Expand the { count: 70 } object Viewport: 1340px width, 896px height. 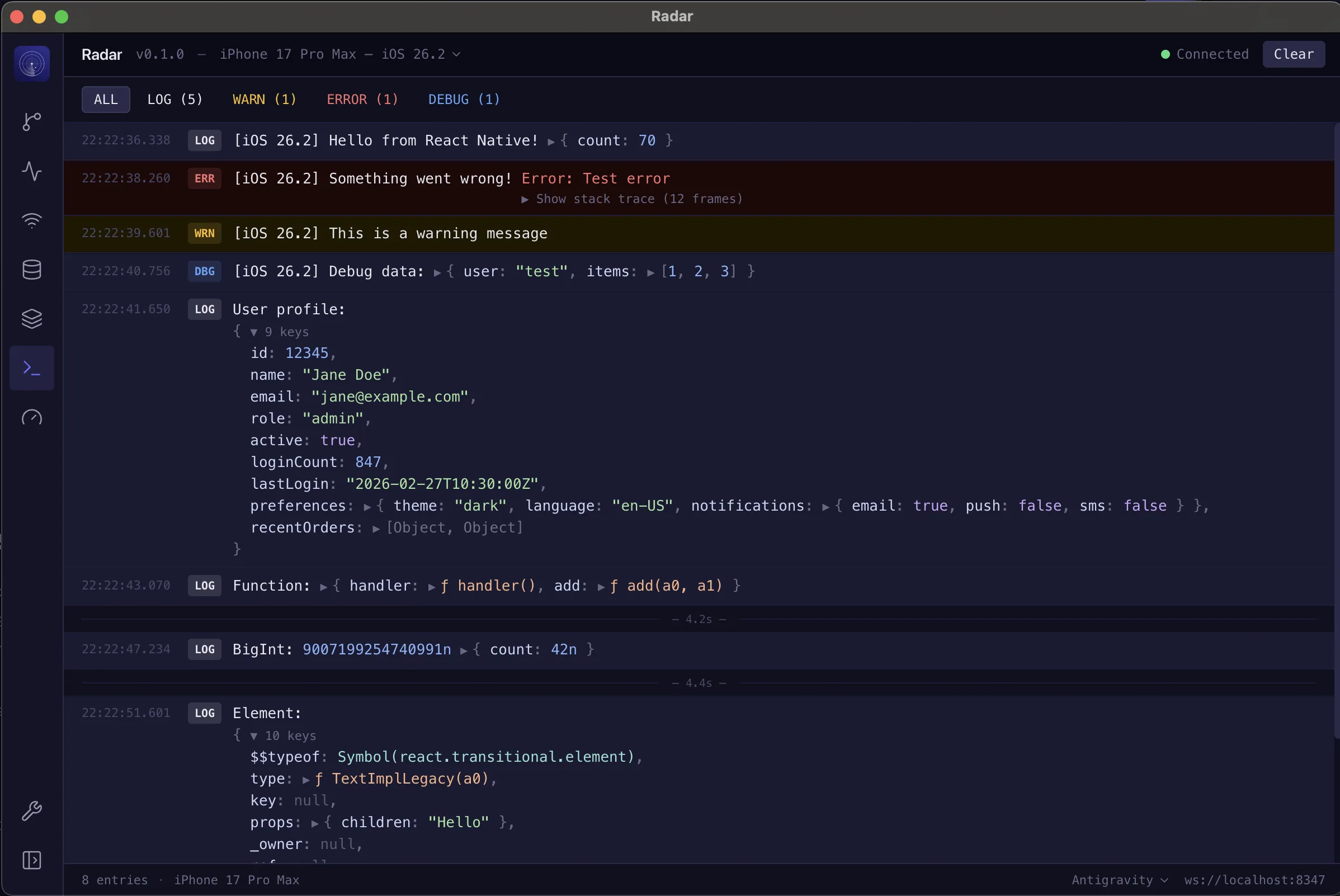551,141
